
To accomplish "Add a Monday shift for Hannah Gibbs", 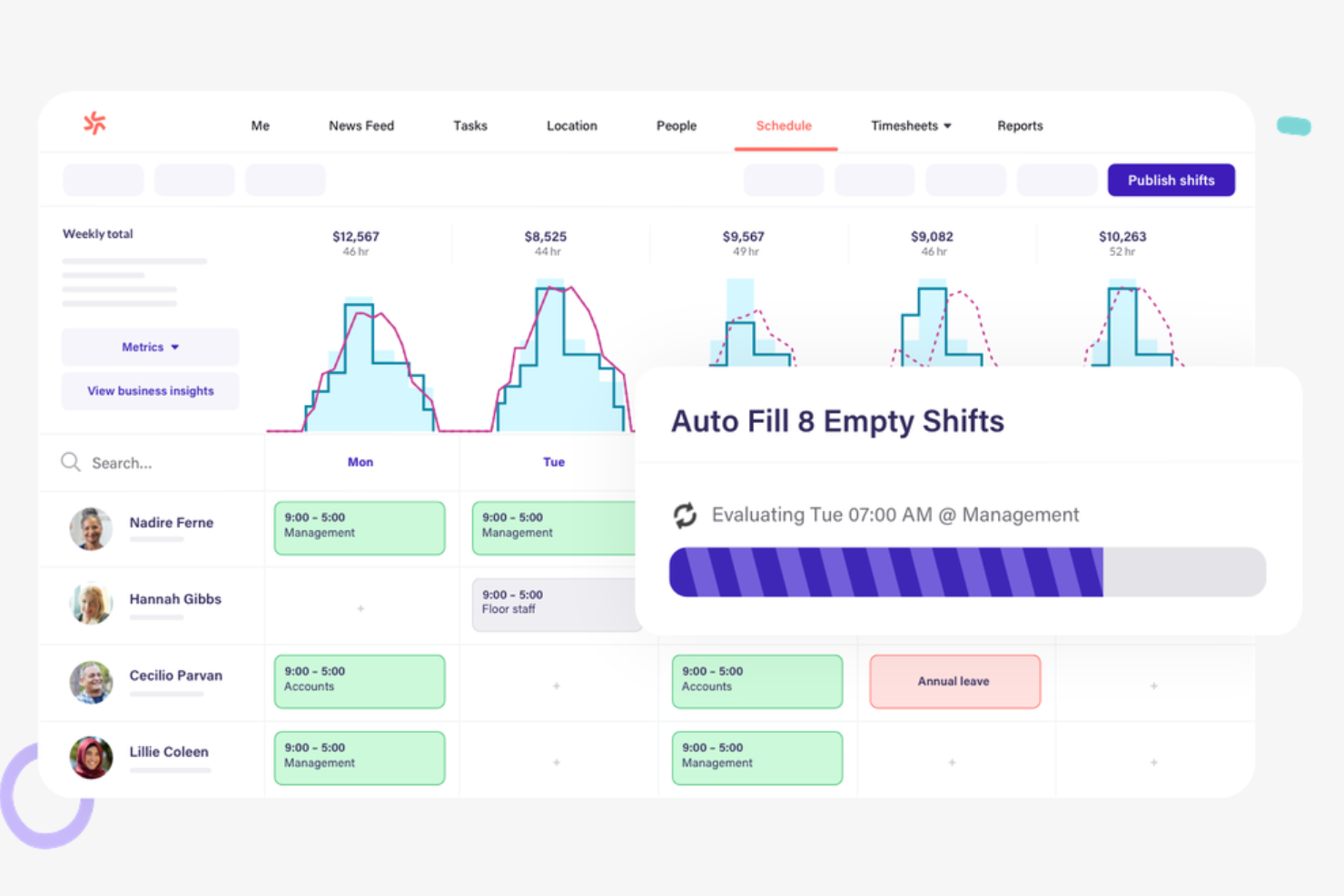I will pyautogui.click(x=360, y=607).
